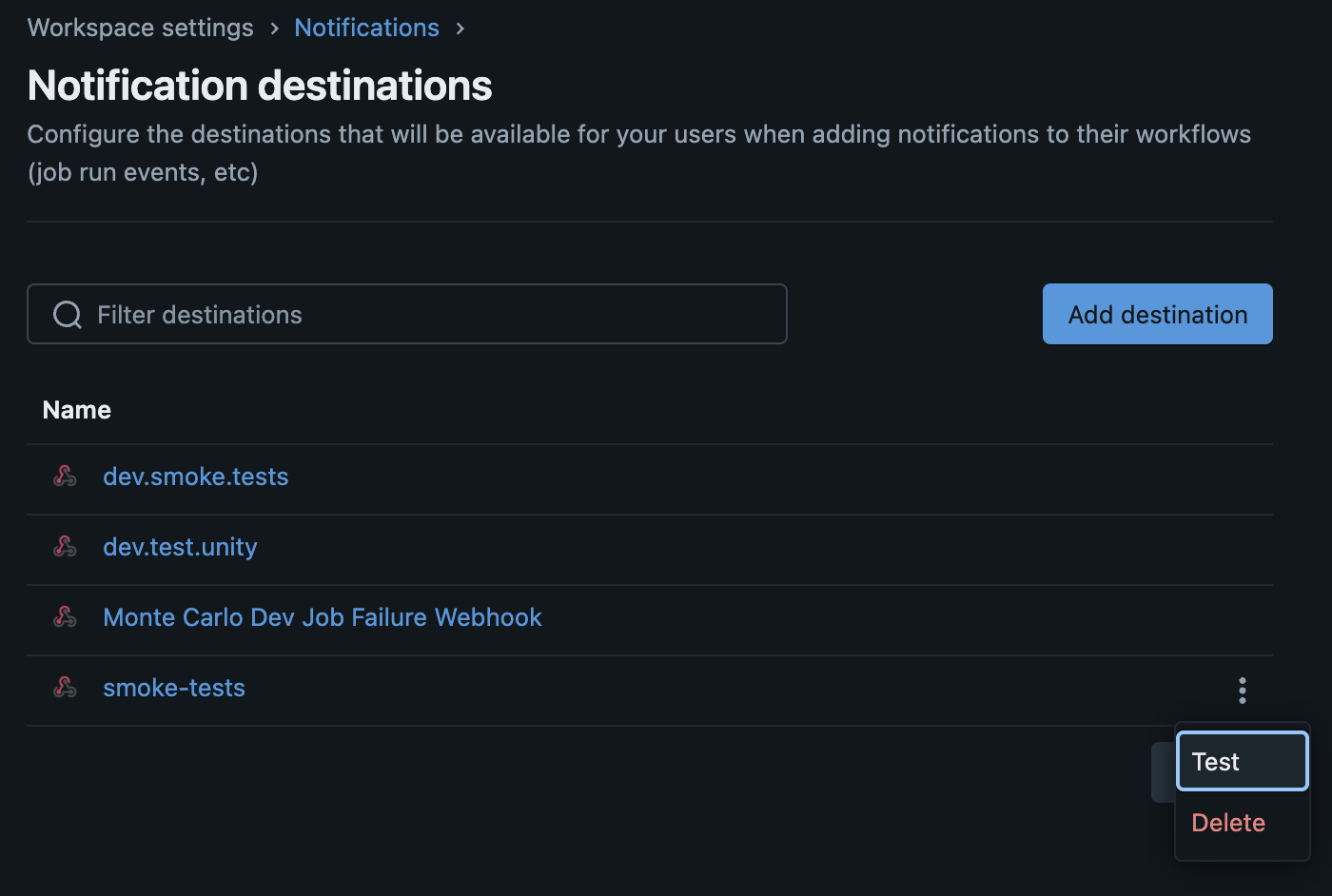Click the chevron after Workspace settings breadcrumb
The width and height of the screenshot is (1332, 896).
click(x=274, y=29)
